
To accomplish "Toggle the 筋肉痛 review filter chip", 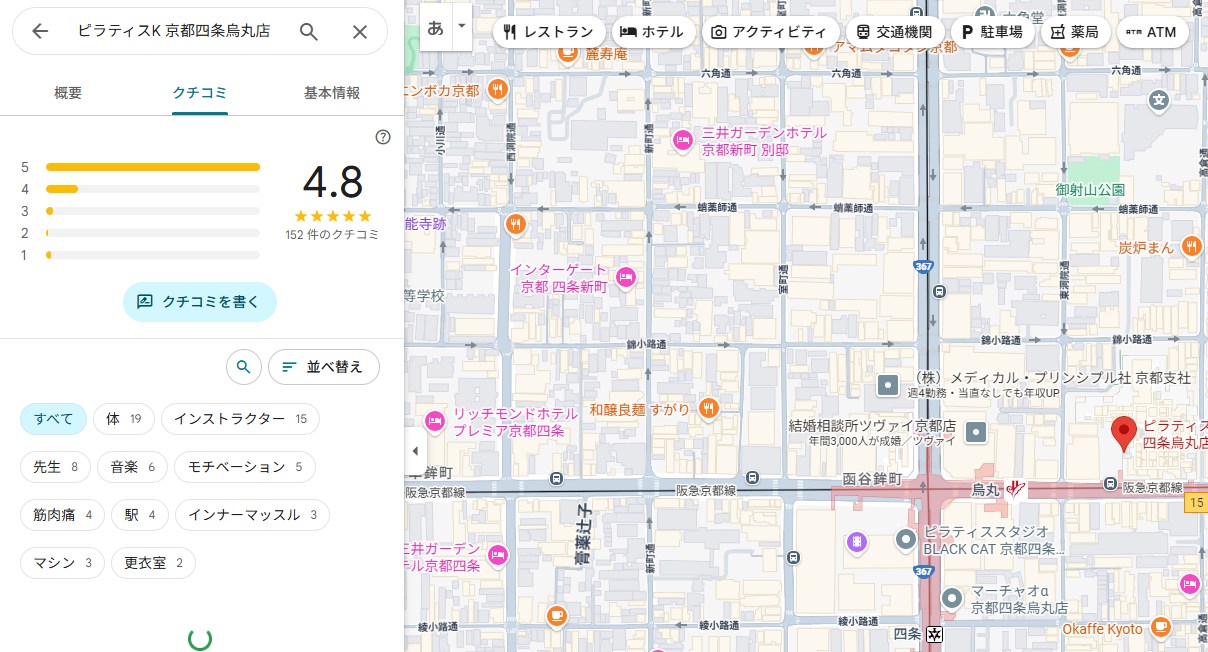I will [x=62, y=515].
